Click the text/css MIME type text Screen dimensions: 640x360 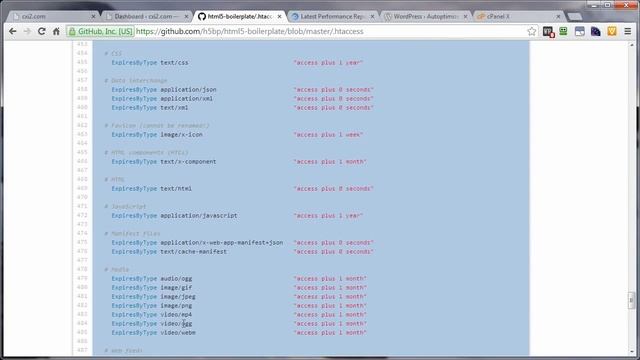174,62
